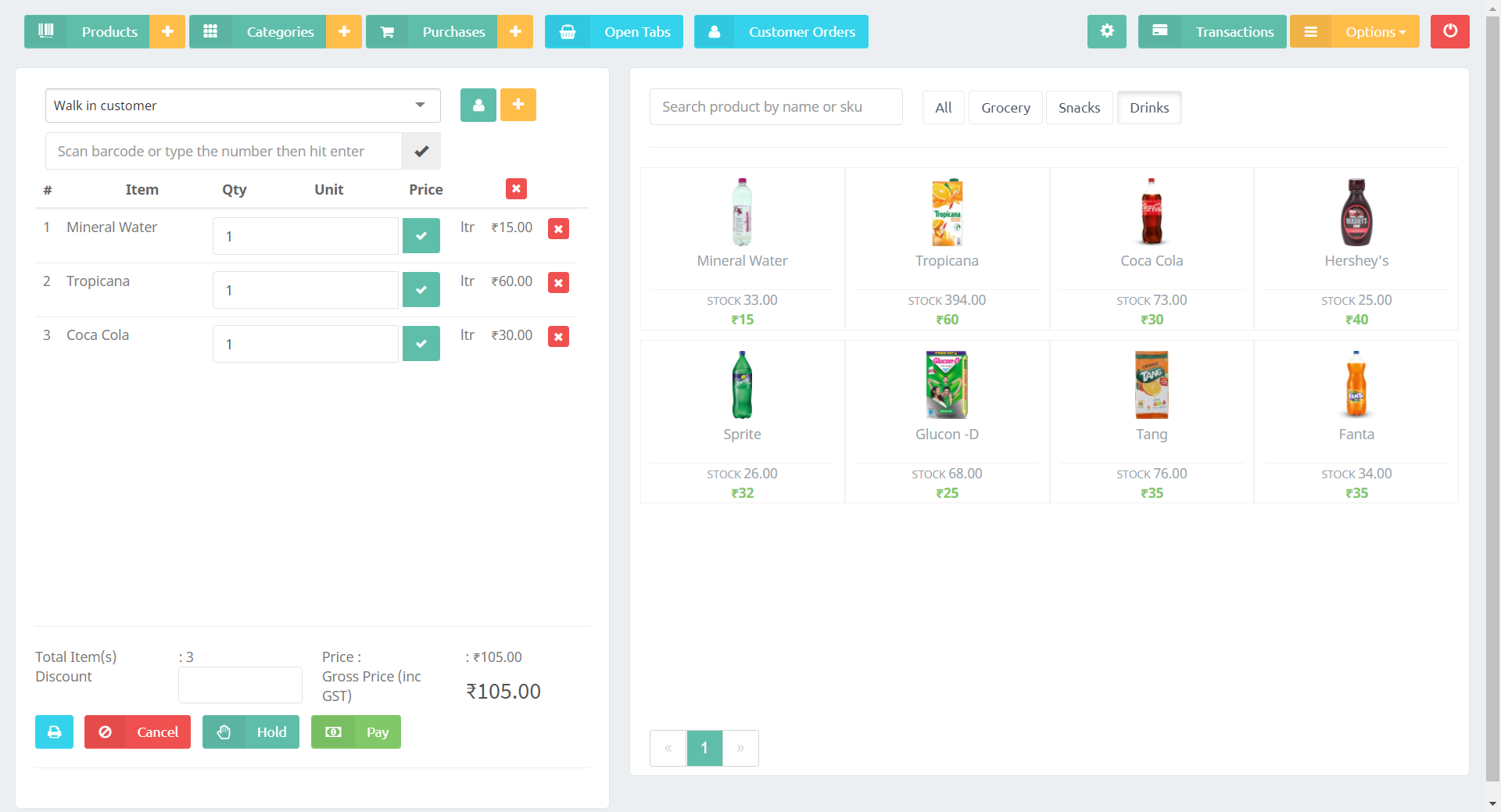This screenshot has height=812, width=1501.
Task: Edit Coca Cola quantity field
Action: [306, 344]
